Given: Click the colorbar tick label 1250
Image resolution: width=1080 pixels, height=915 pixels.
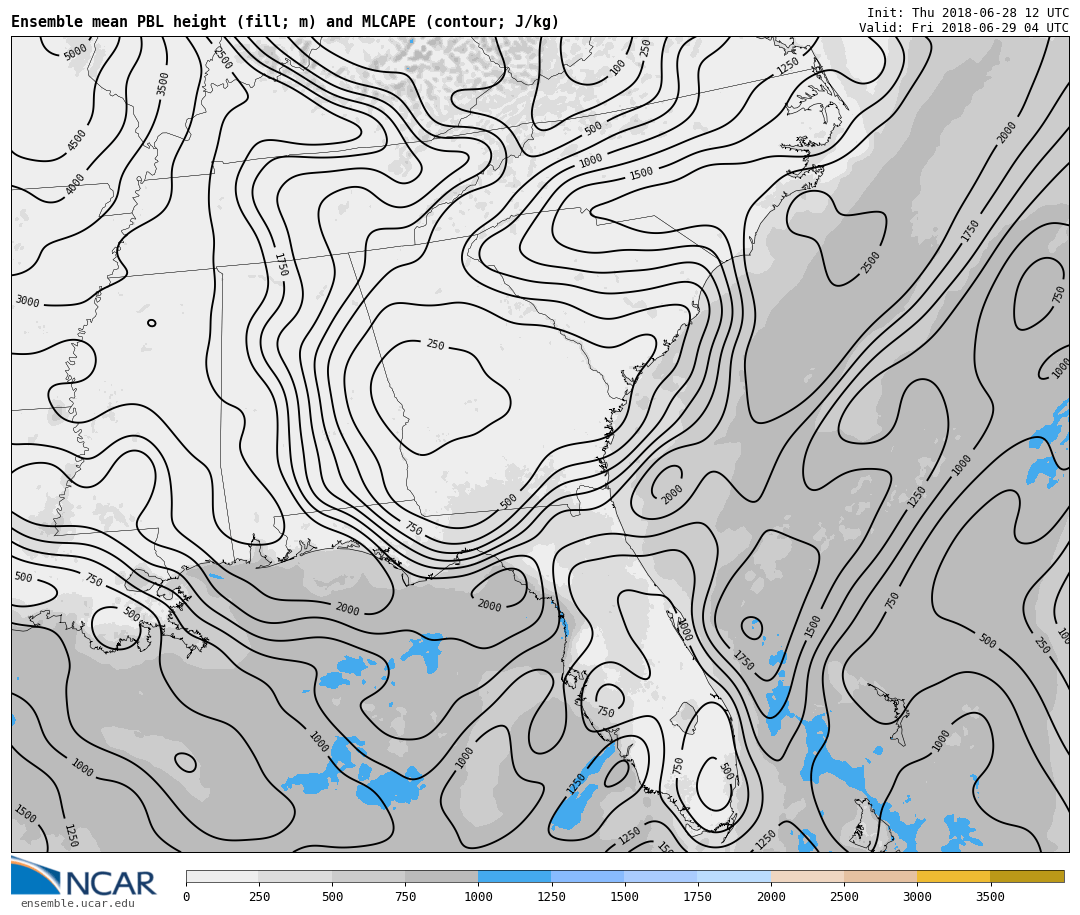Looking at the screenshot, I should [551, 896].
